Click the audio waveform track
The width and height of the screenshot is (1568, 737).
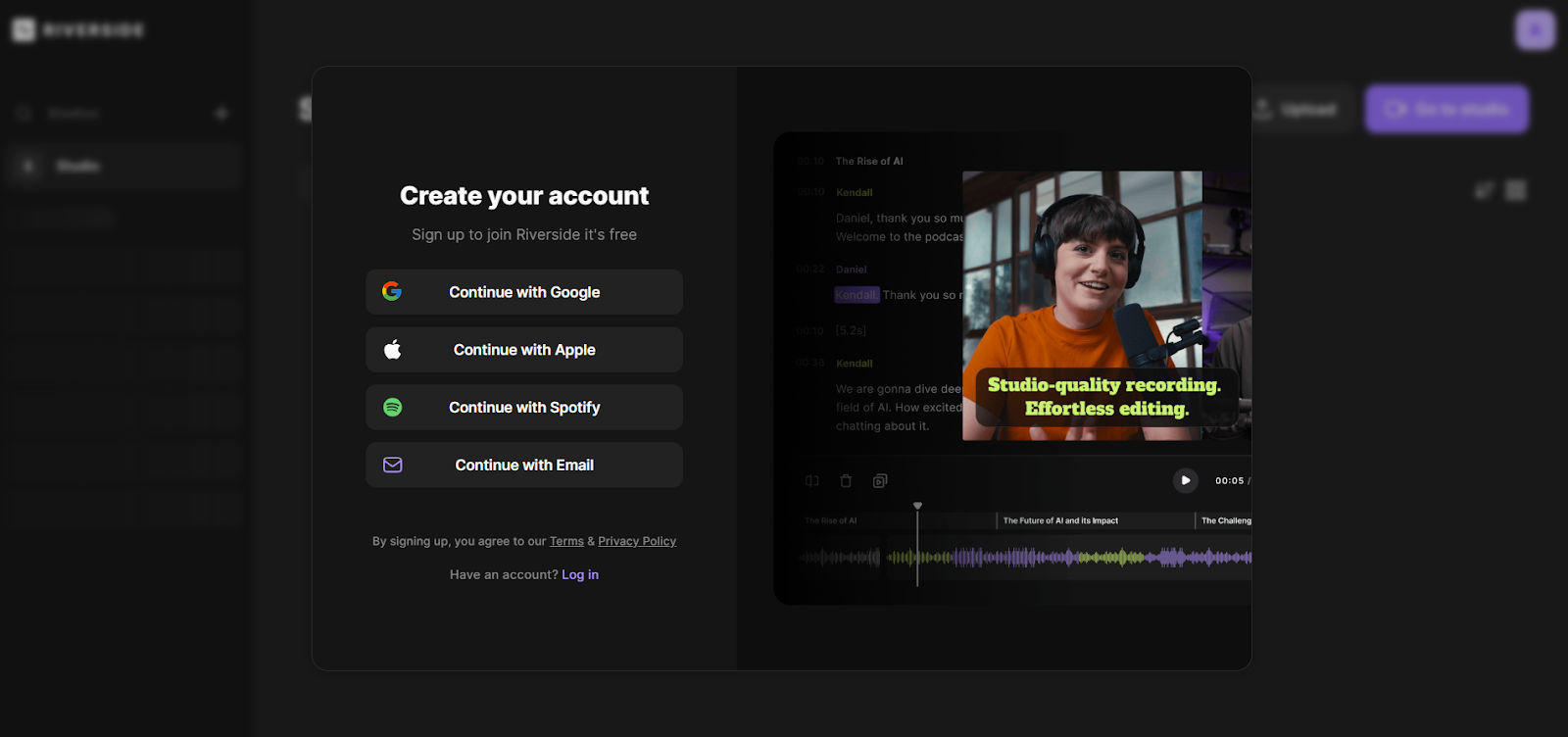point(1025,559)
